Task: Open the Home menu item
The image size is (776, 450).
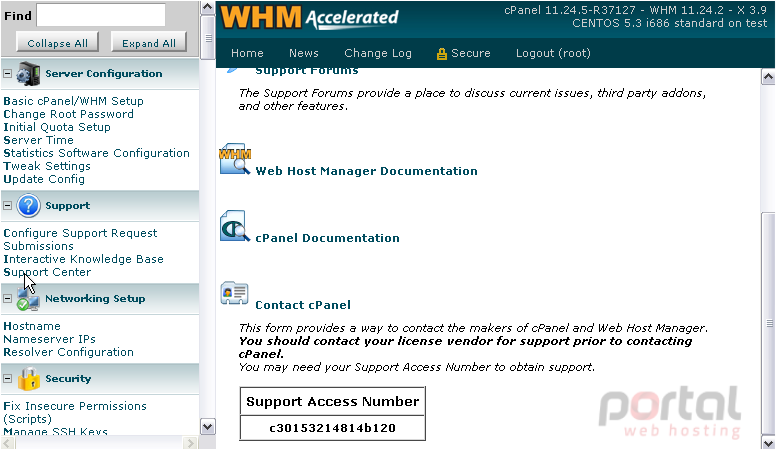Action: pyautogui.click(x=247, y=53)
